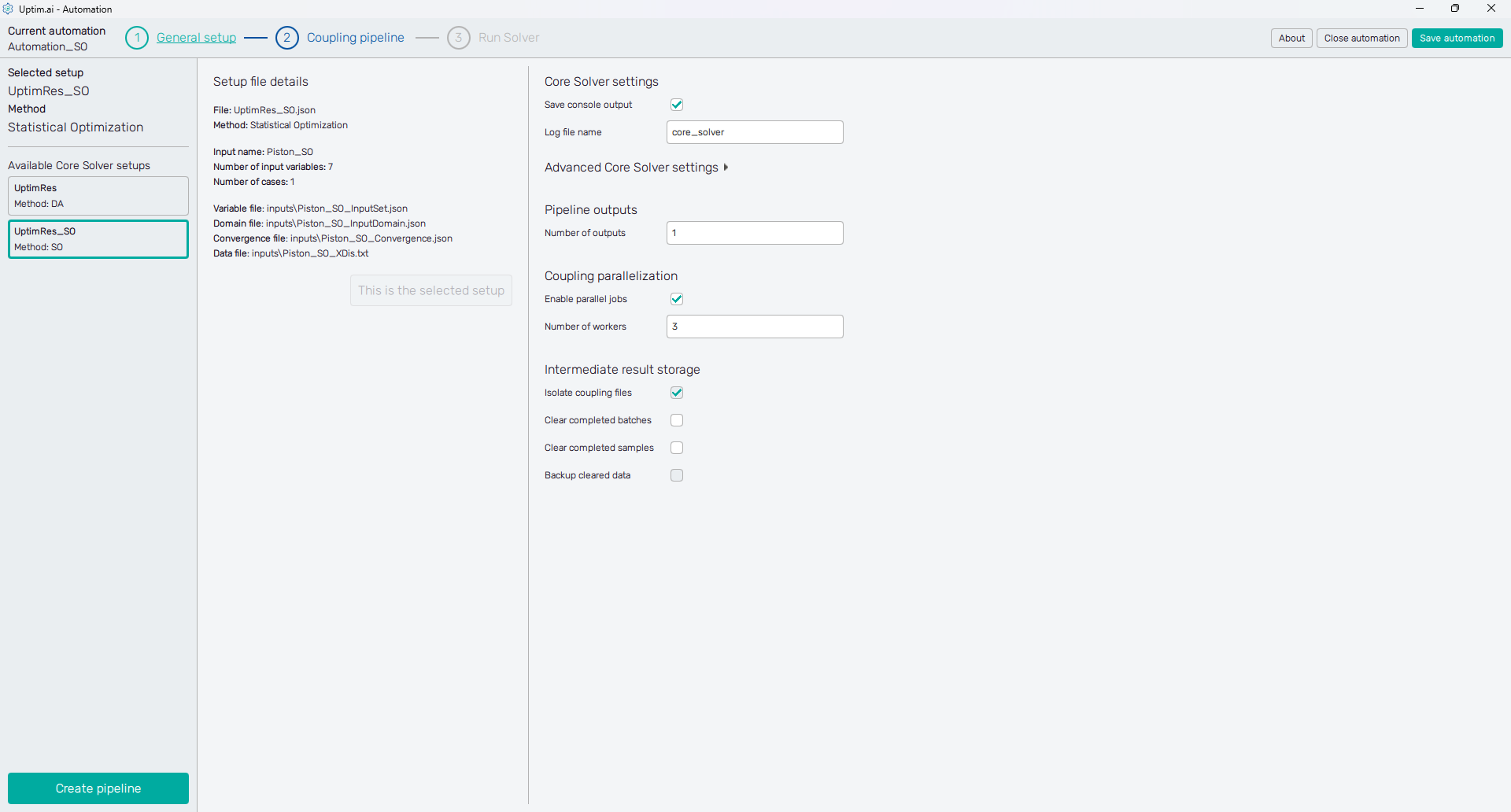1511x812 pixels.
Task: Click 'UptimRes_SO' selected setup name
Action: click(49, 90)
